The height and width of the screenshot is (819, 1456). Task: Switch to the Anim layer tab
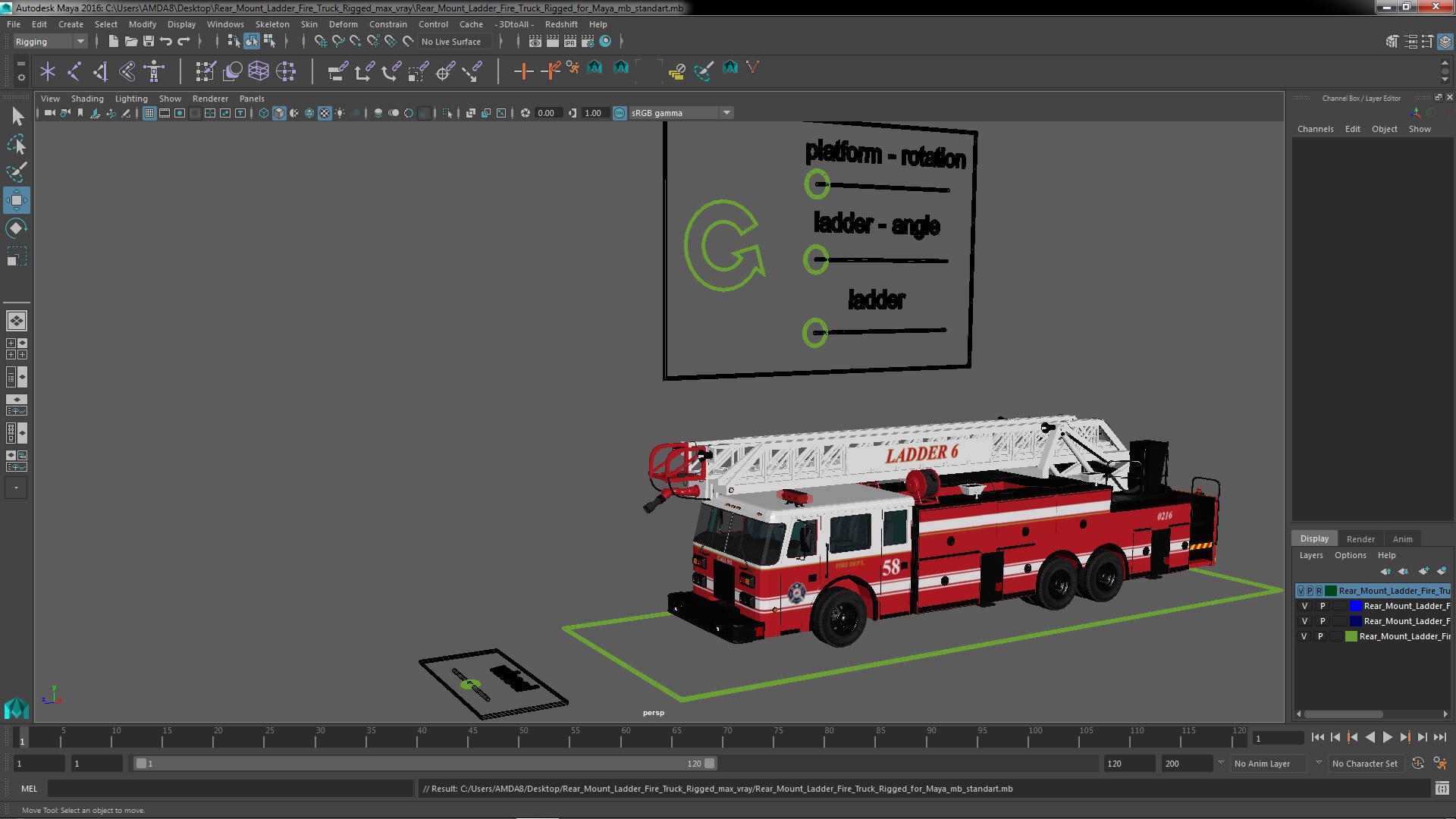pyautogui.click(x=1402, y=539)
